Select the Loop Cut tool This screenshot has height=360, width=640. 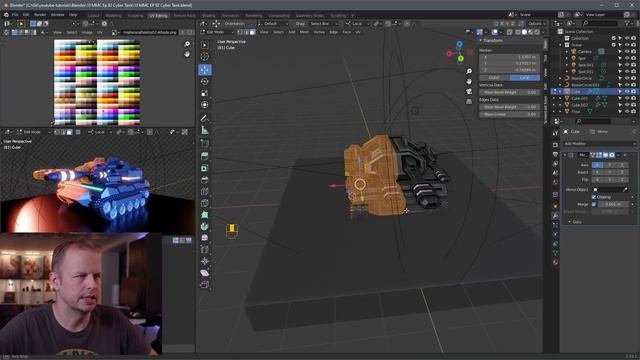tap(205, 191)
